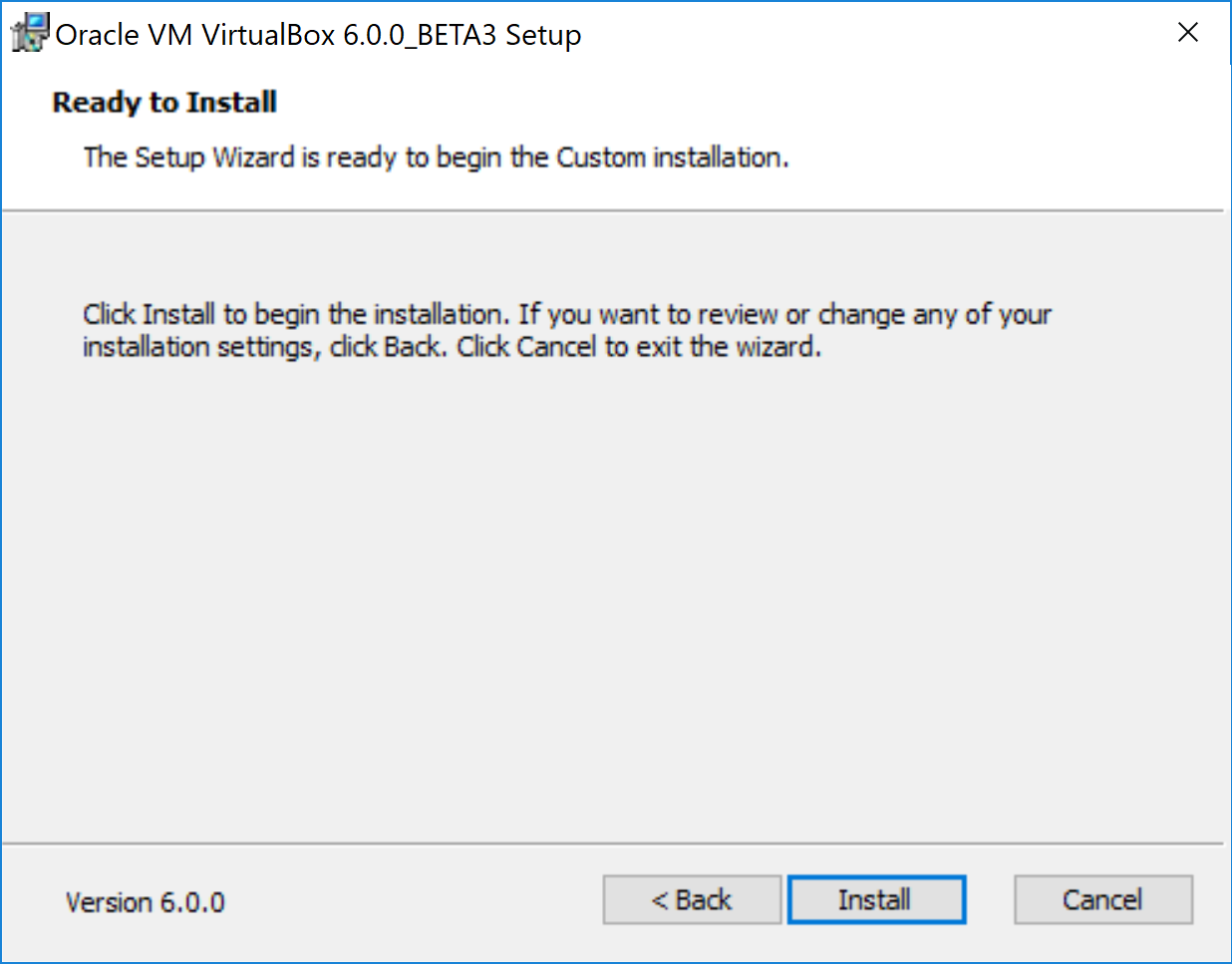1232x964 pixels.
Task: Click the word "Setup" in the title bar
Action: pos(543,35)
